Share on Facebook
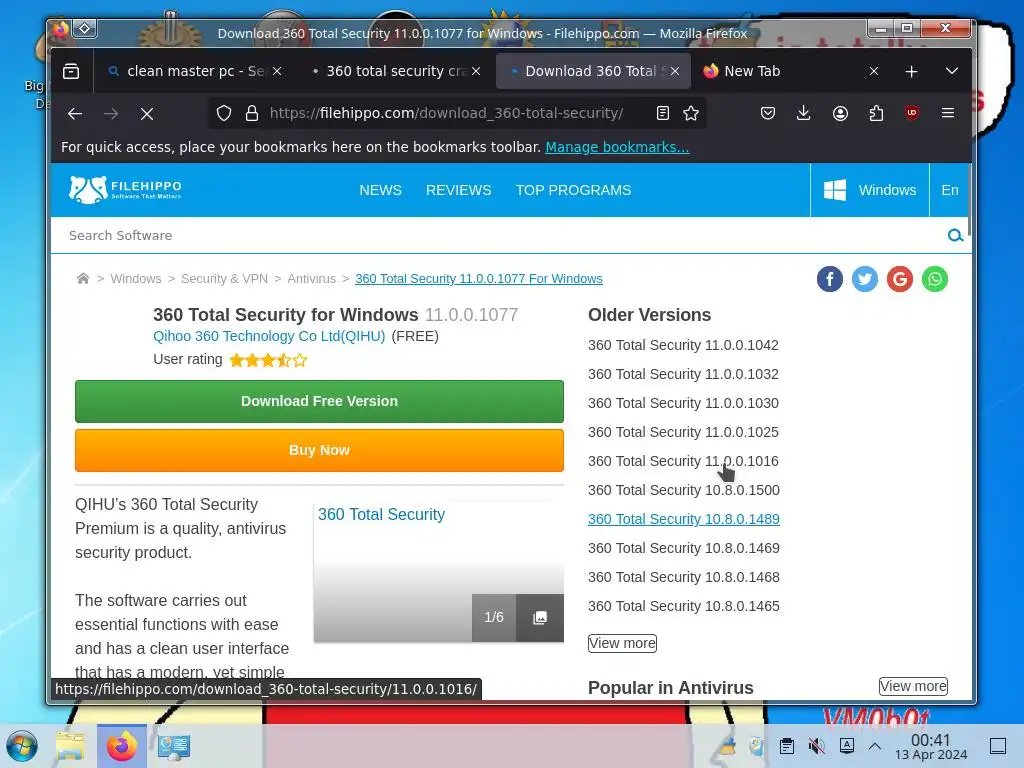 tap(829, 280)
